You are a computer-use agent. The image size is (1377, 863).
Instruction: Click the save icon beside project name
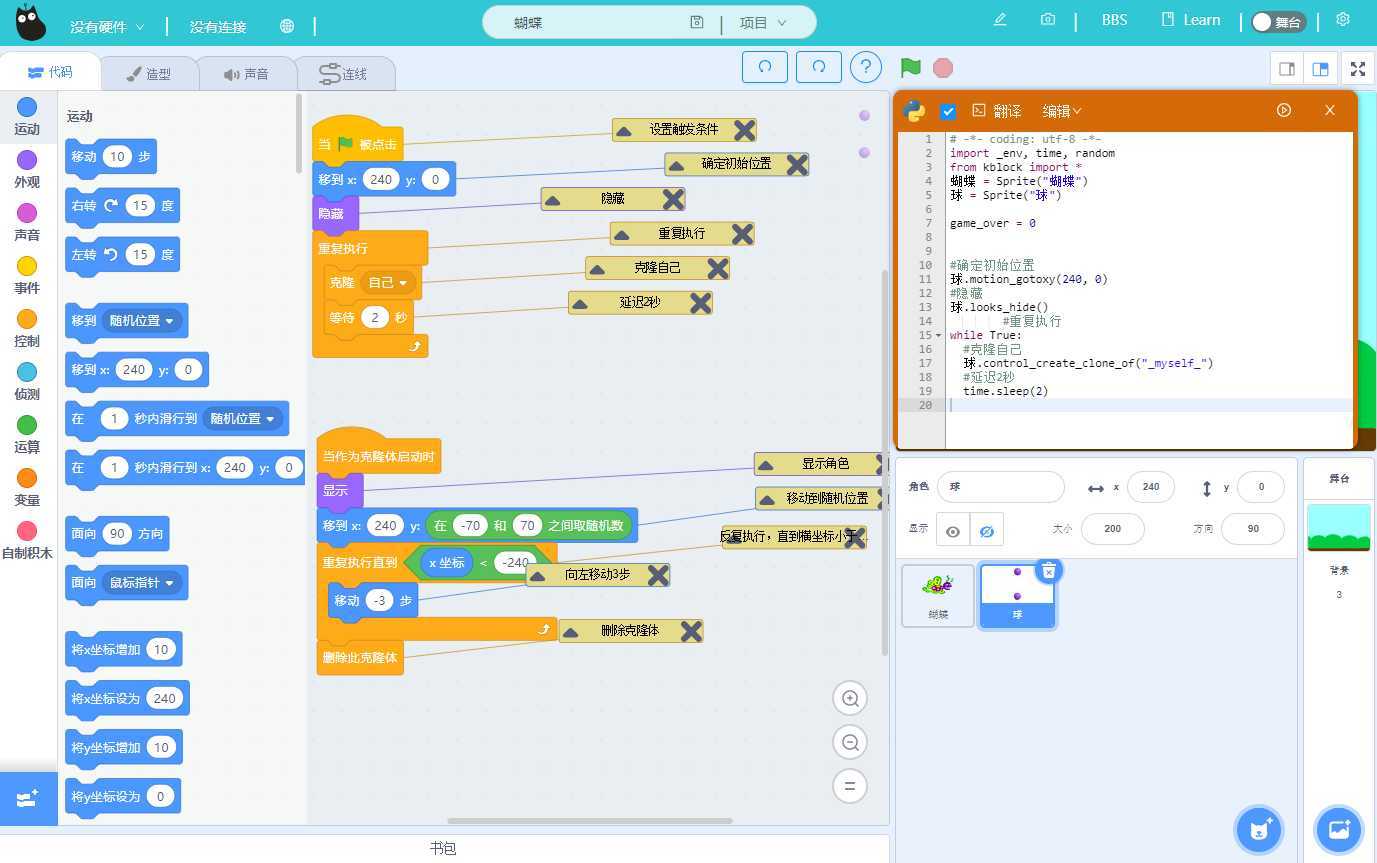coord(697,22)
